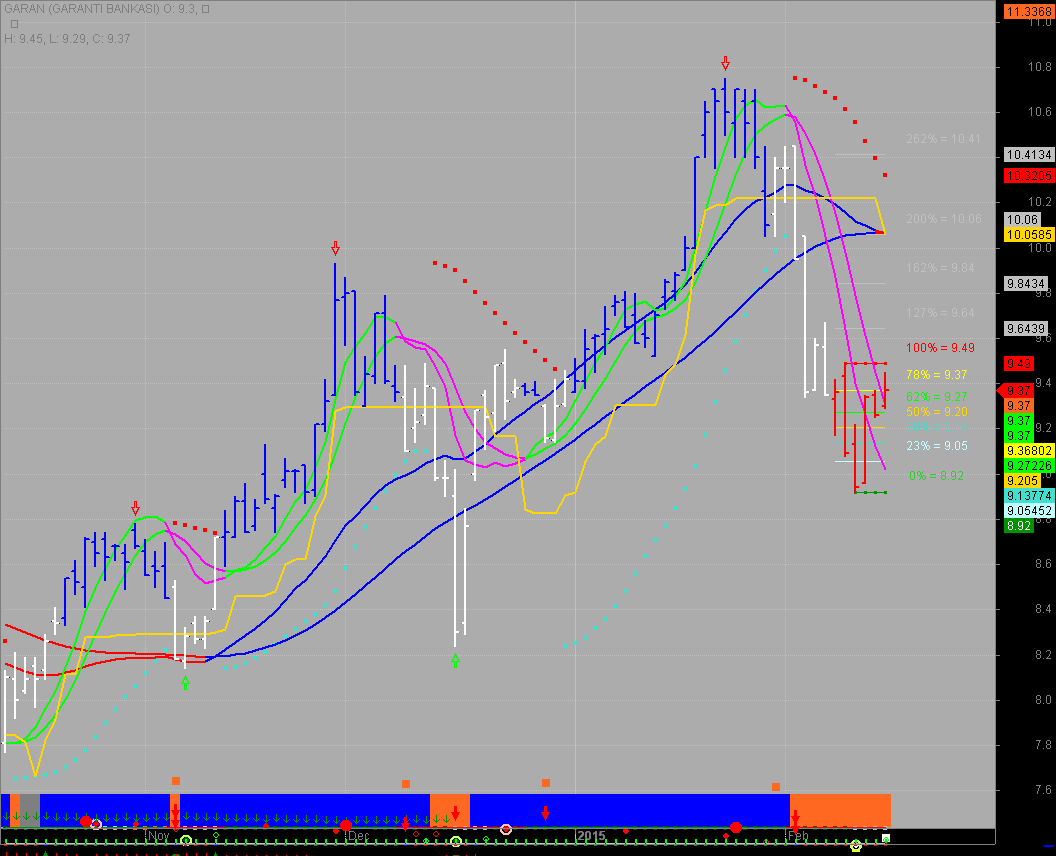Click the red sell arrow above December spike

(335, 247)
